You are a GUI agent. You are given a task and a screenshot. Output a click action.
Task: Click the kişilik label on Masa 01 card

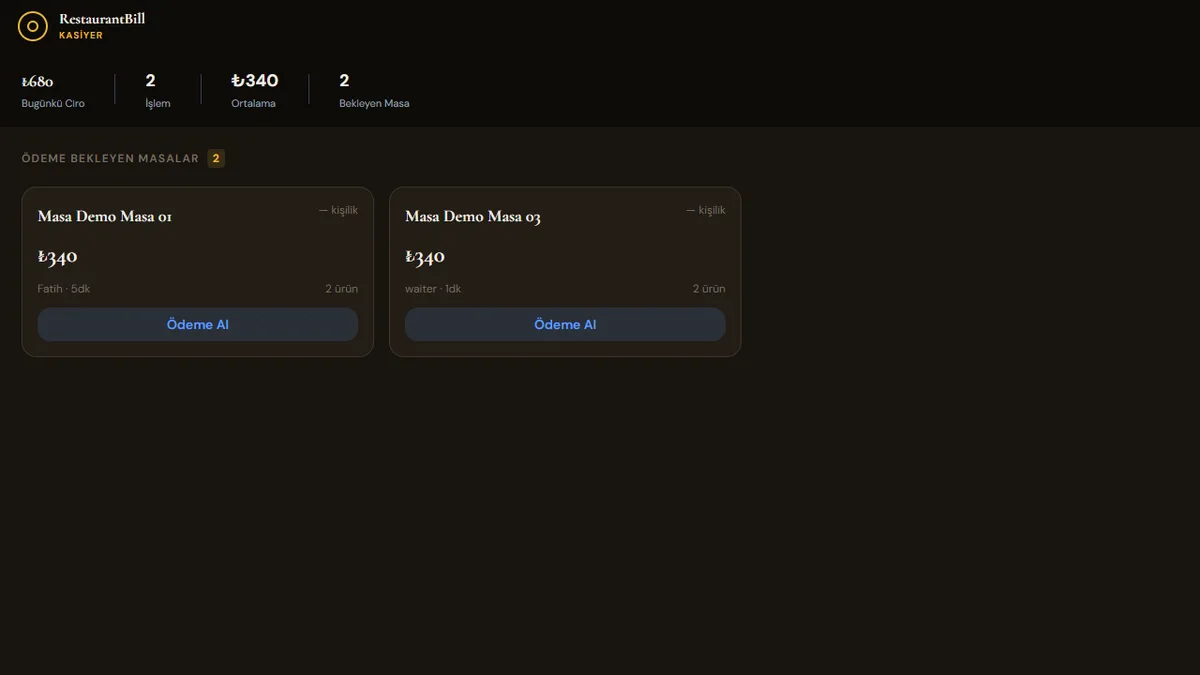point(338,210)
